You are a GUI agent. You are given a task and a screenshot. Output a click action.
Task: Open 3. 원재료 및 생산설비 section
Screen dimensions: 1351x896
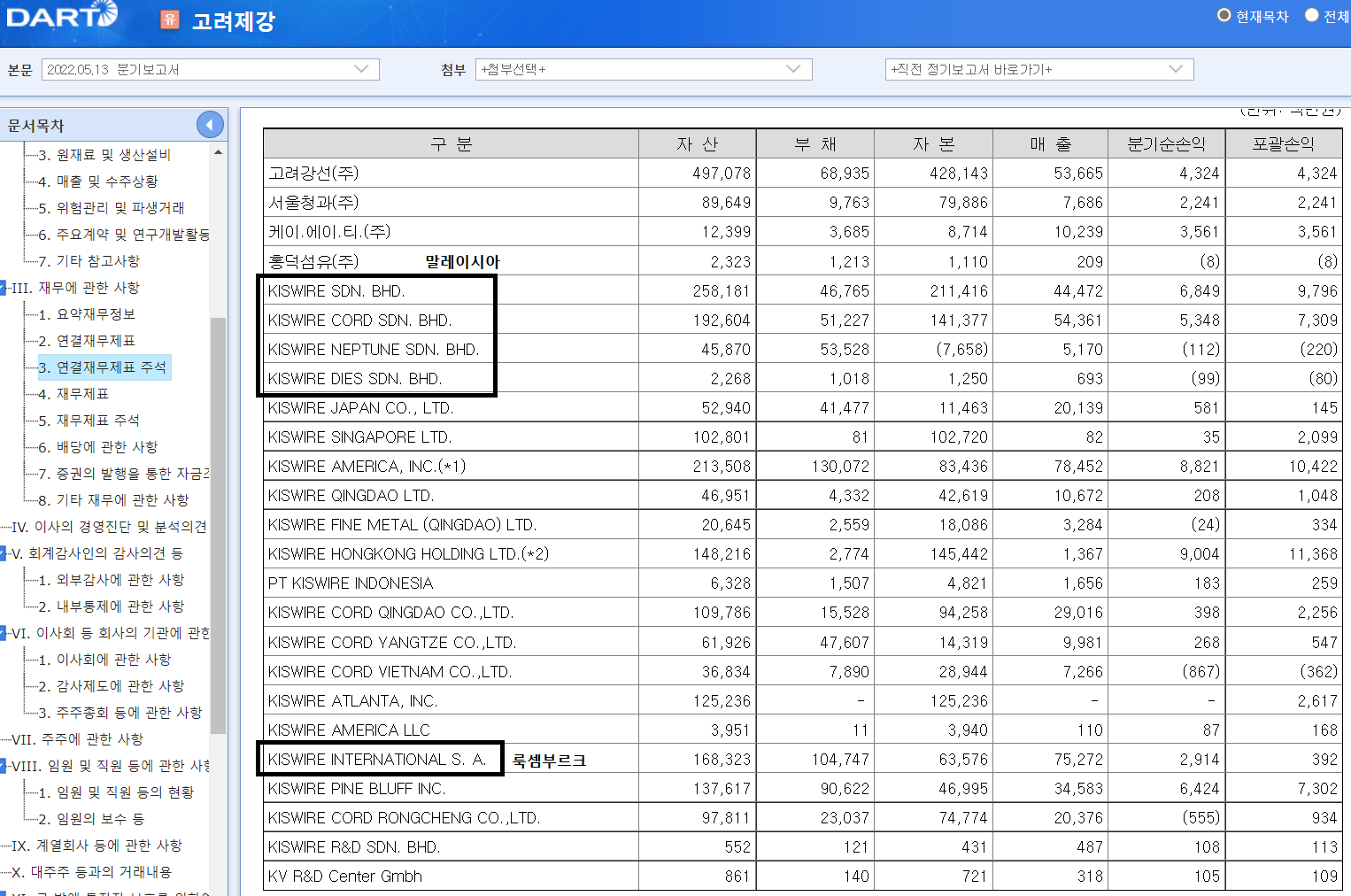click(x=104, y=155)
